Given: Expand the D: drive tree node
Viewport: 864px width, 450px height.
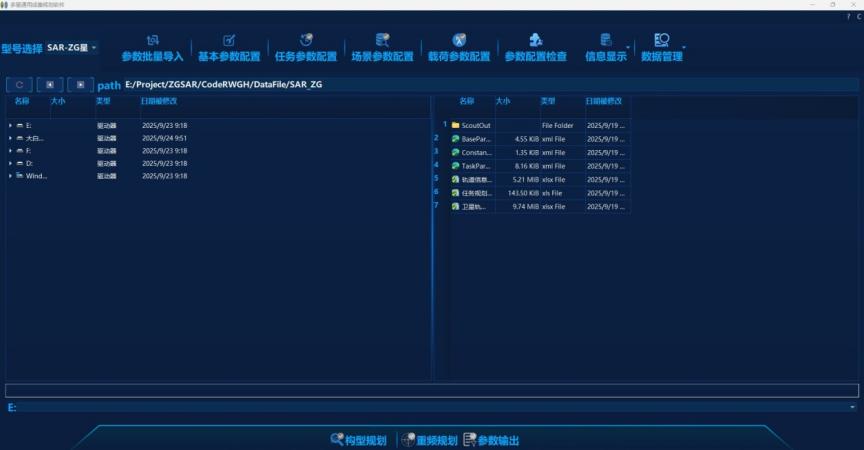Looking at the screenshot, I should tap(10, 163).
